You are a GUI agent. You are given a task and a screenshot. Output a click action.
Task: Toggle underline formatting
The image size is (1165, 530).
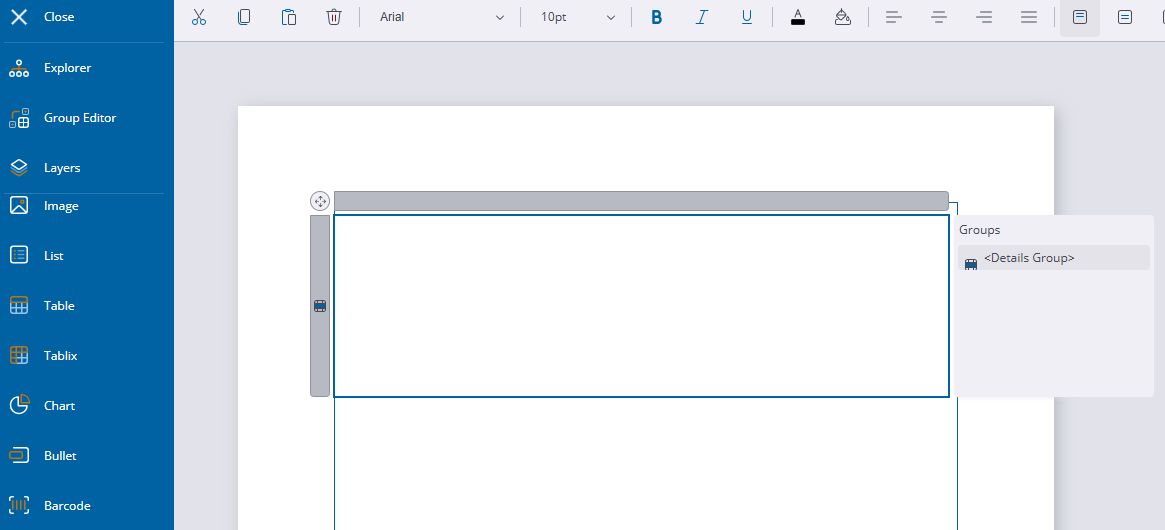click(747, 17)
